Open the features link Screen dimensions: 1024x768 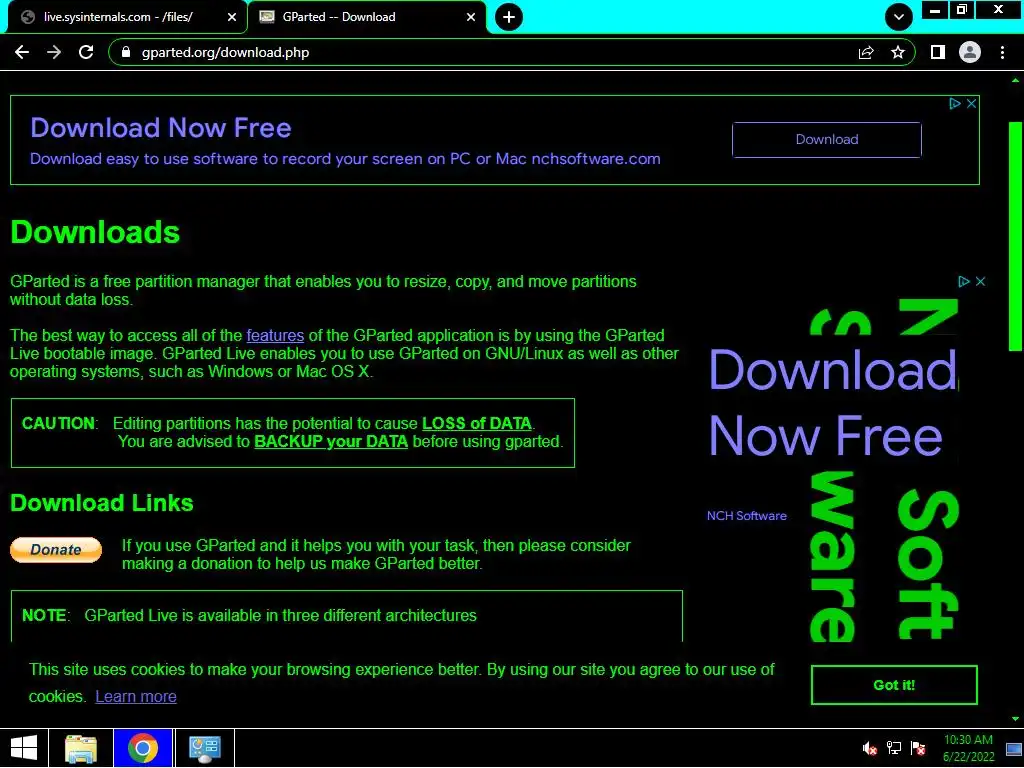pyautogui.click(x=275, y=336)
